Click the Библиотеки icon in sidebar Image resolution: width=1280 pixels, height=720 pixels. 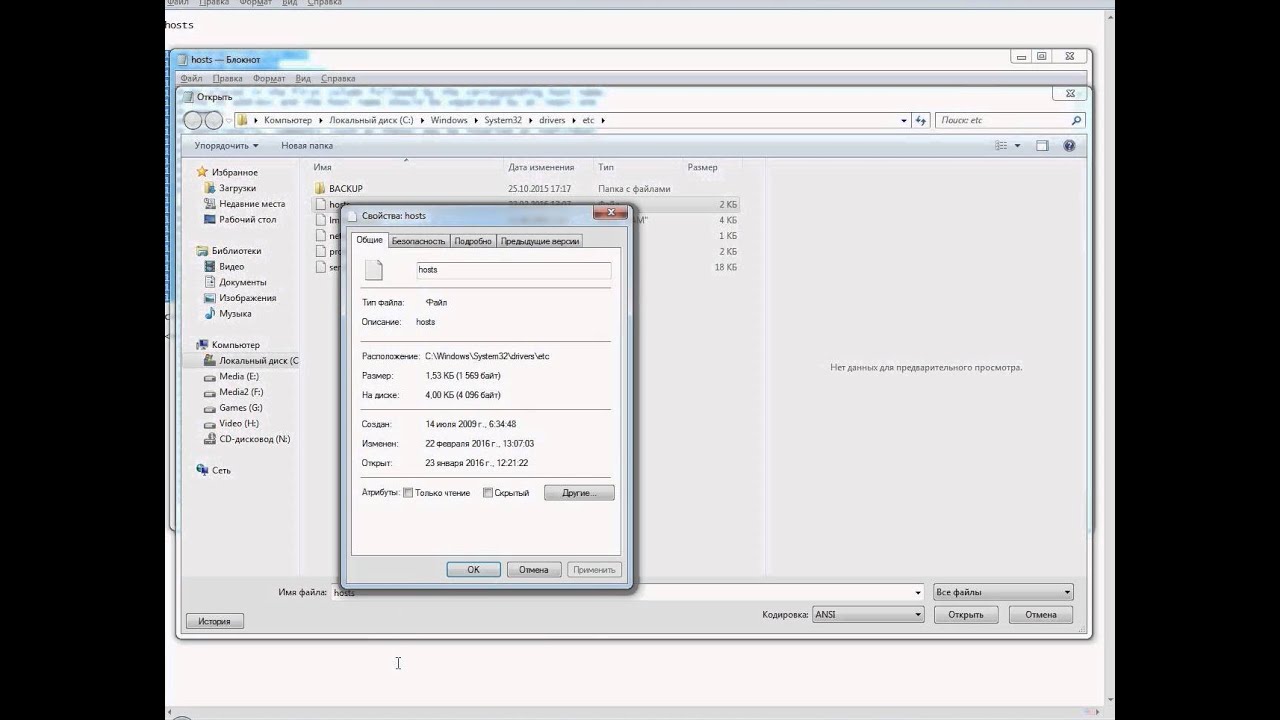coord(203,251)
